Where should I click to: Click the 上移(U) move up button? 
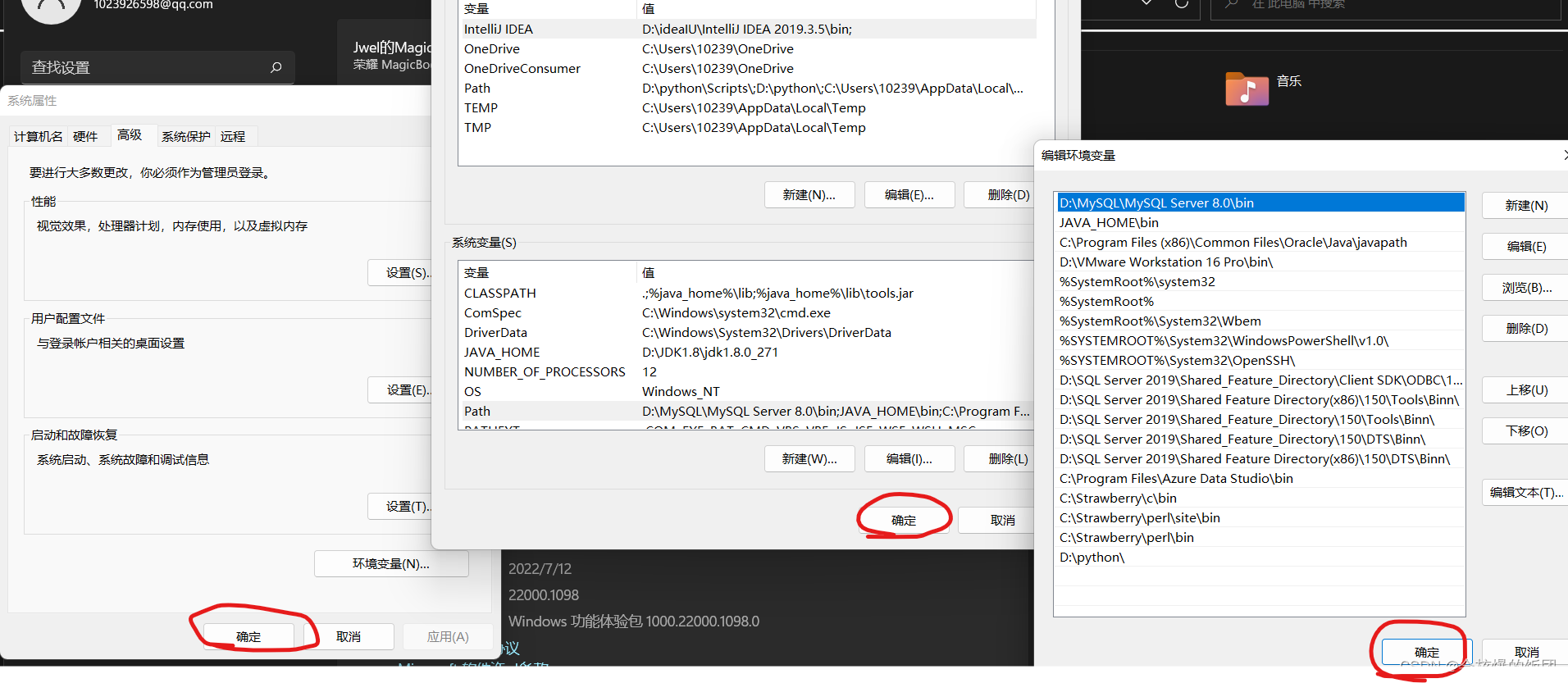pos(1526,389)
